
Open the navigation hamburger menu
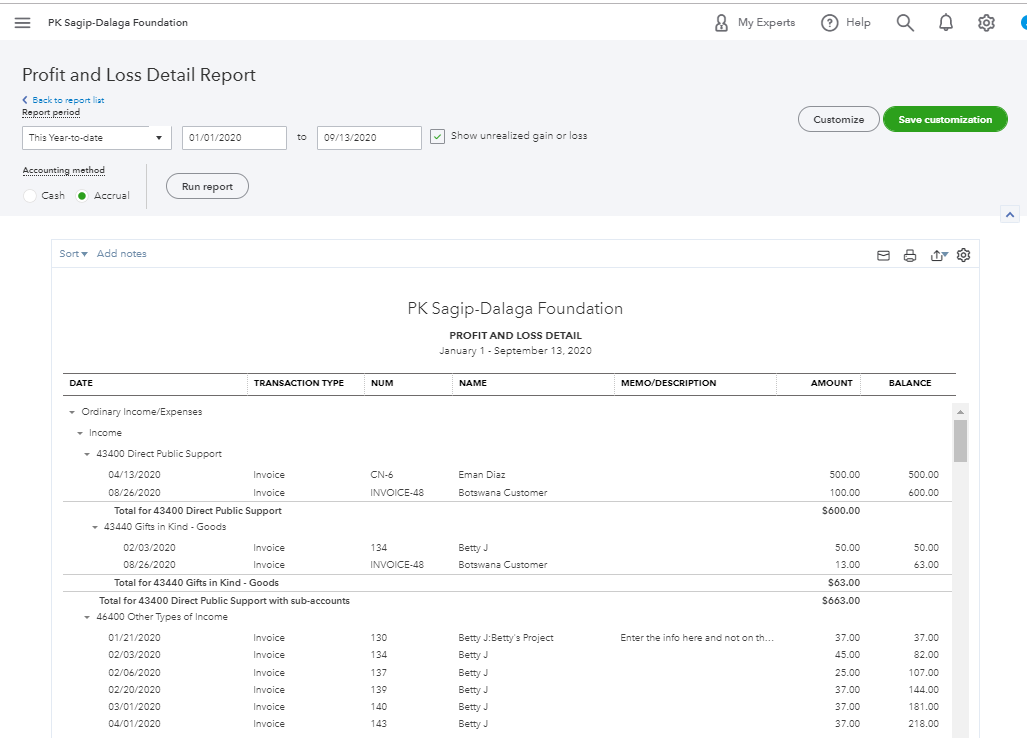point(22,22)
